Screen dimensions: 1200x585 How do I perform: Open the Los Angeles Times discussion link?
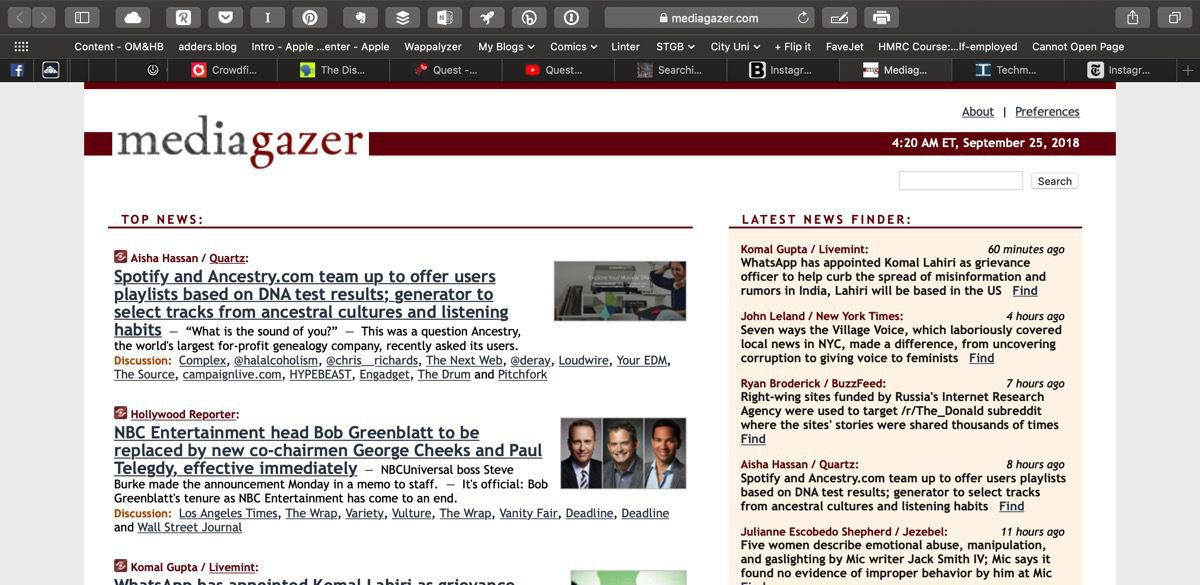[x=228, y=513]
